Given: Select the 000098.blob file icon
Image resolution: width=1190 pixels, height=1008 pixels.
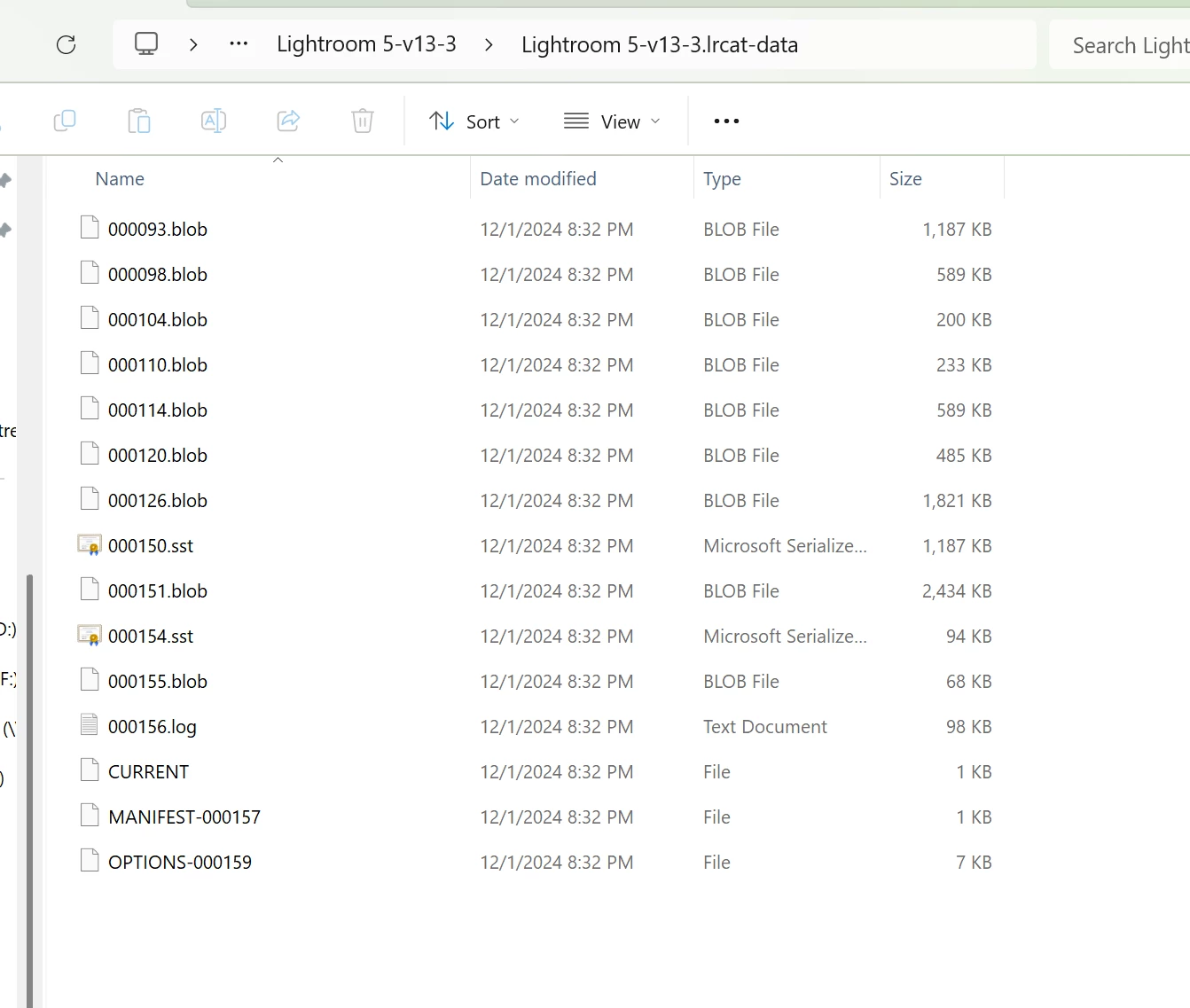Looking at the screenshot, I should [90, 273].
